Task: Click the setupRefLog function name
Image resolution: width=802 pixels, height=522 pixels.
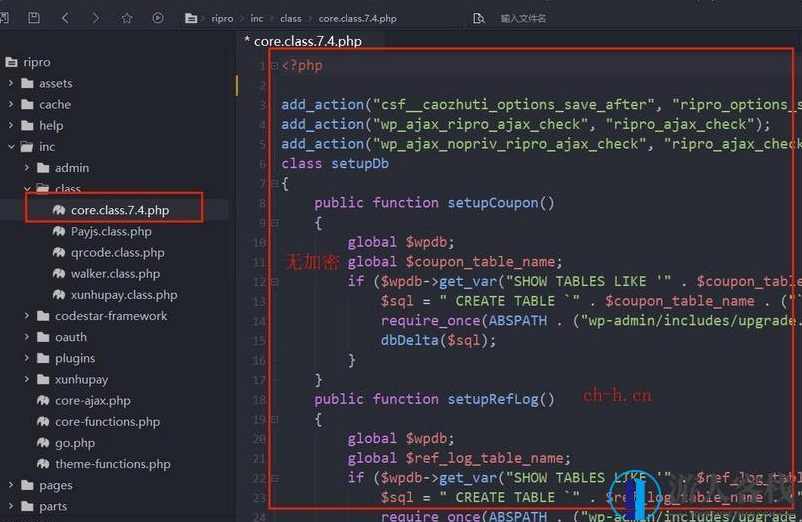Action: click(493, 399)
